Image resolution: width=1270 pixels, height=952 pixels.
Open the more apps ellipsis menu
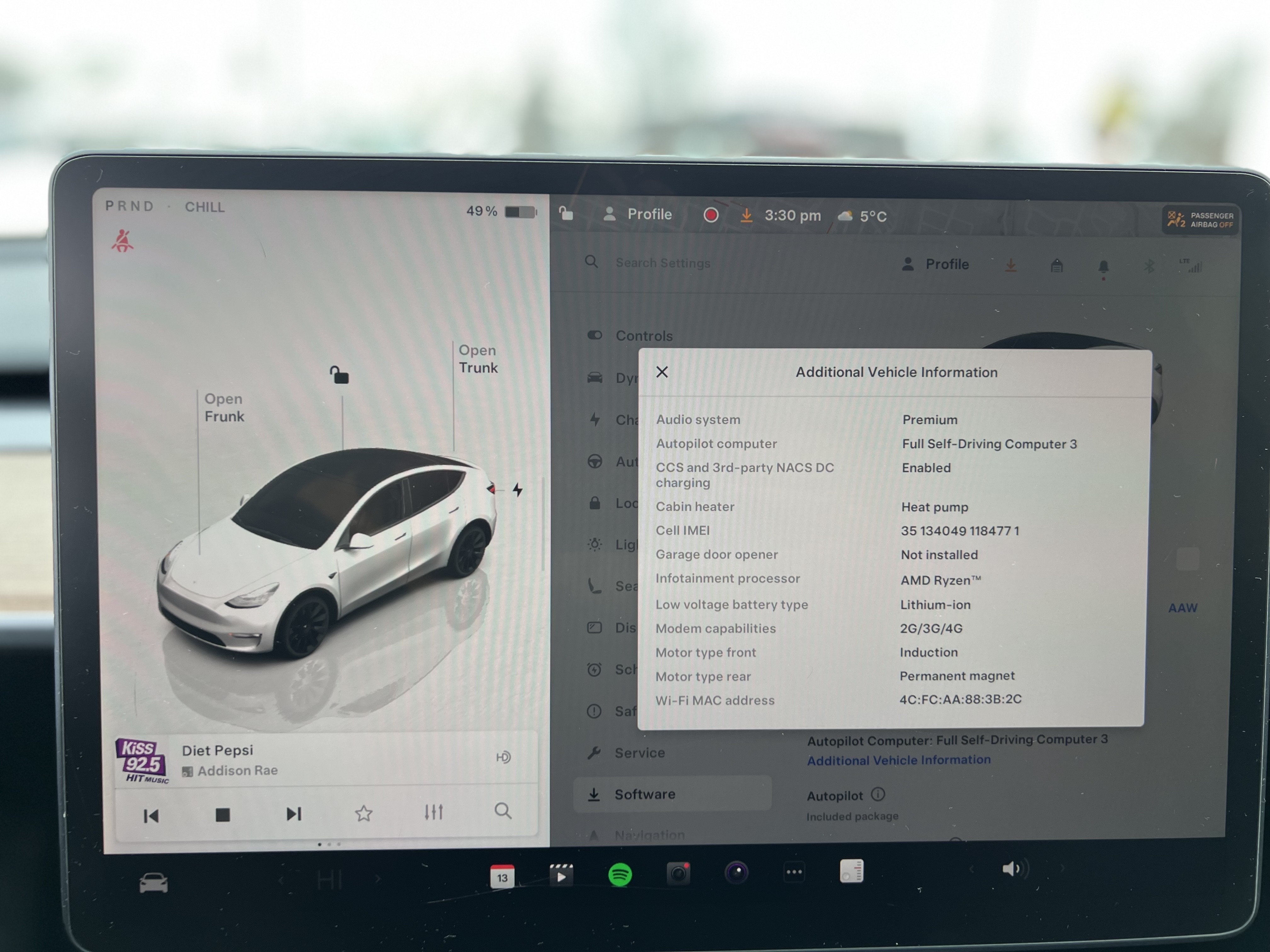tap(794, 872)
